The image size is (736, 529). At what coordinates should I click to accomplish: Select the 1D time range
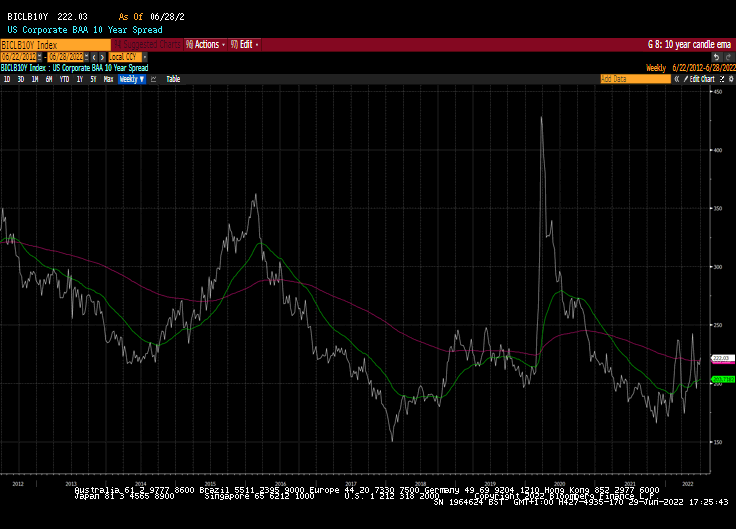(7, 79)
